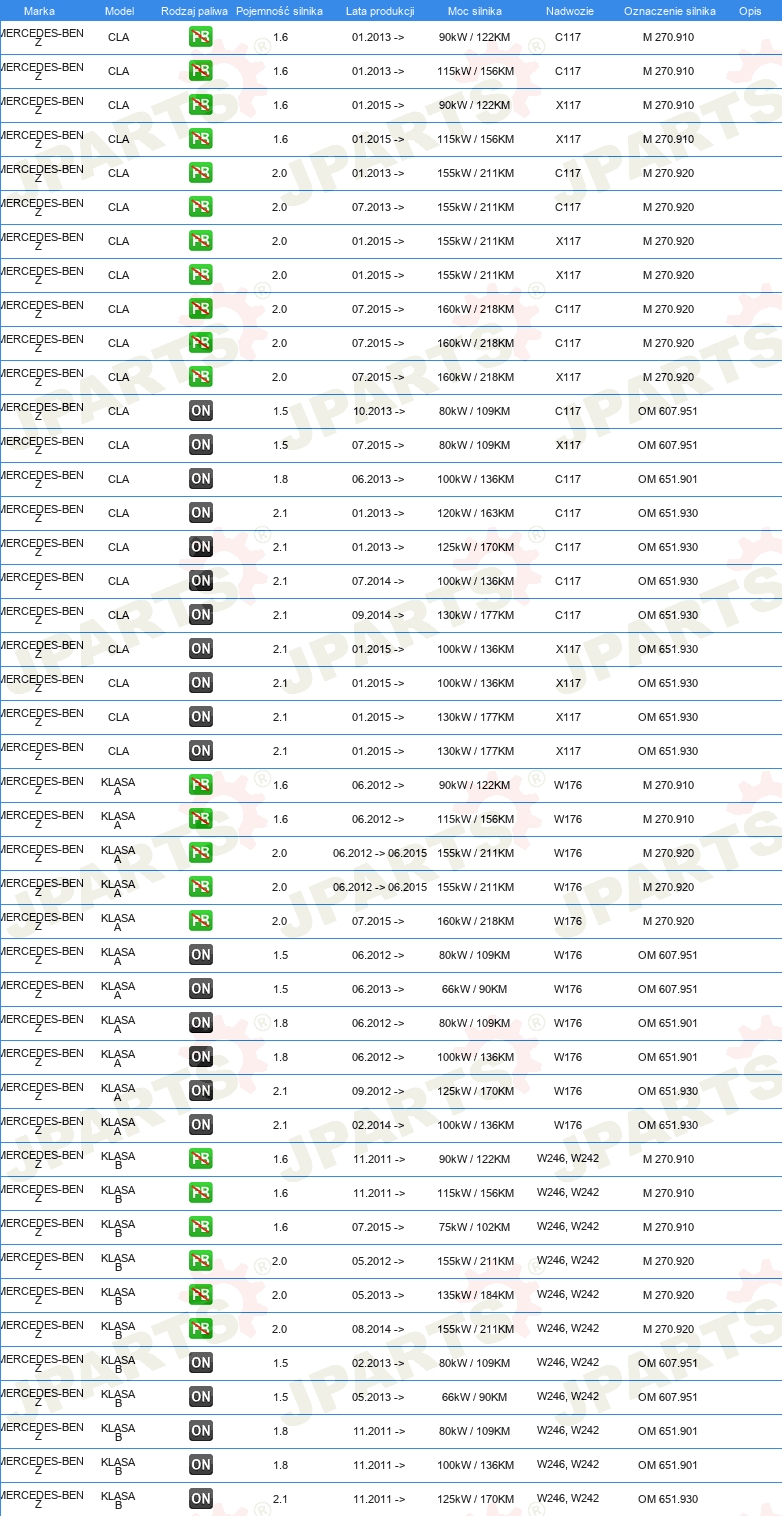Screen dimensions: 782x1516
Task: Click the Moc silnika column header
Action: [475, 10]
